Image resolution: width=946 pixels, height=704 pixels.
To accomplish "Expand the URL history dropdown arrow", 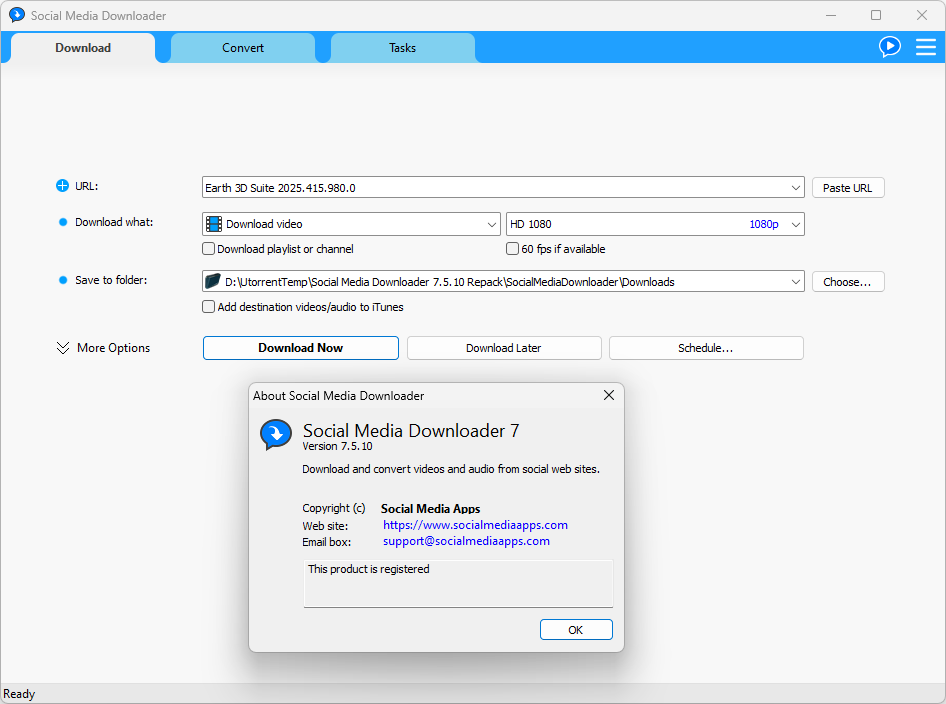I will [795, 188].
